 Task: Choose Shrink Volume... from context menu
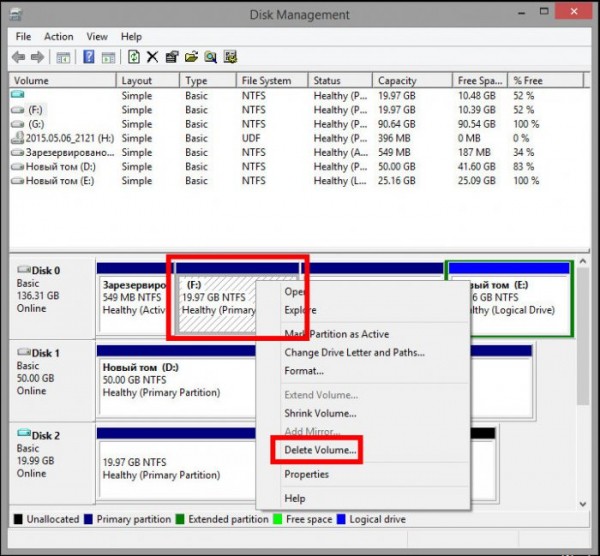tap(320, 413)
